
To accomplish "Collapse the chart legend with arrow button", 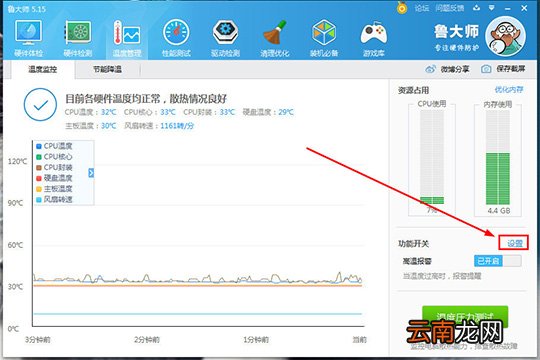I will coord(91,173).
